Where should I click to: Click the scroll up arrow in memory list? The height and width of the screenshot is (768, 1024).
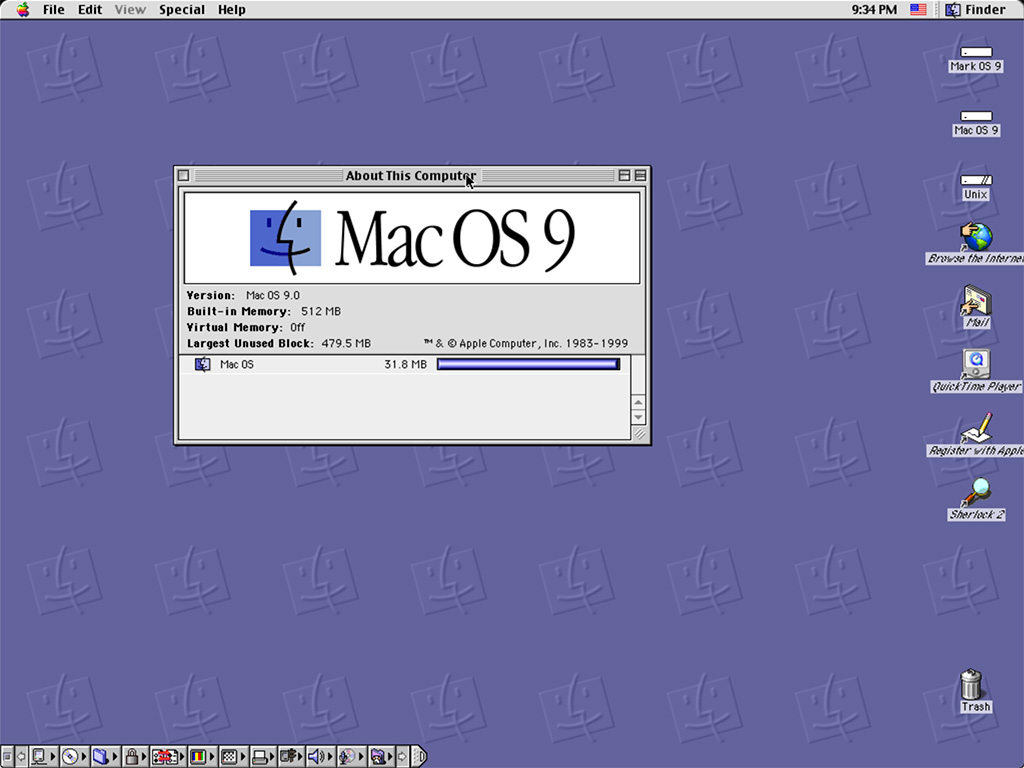pos(639,402)
